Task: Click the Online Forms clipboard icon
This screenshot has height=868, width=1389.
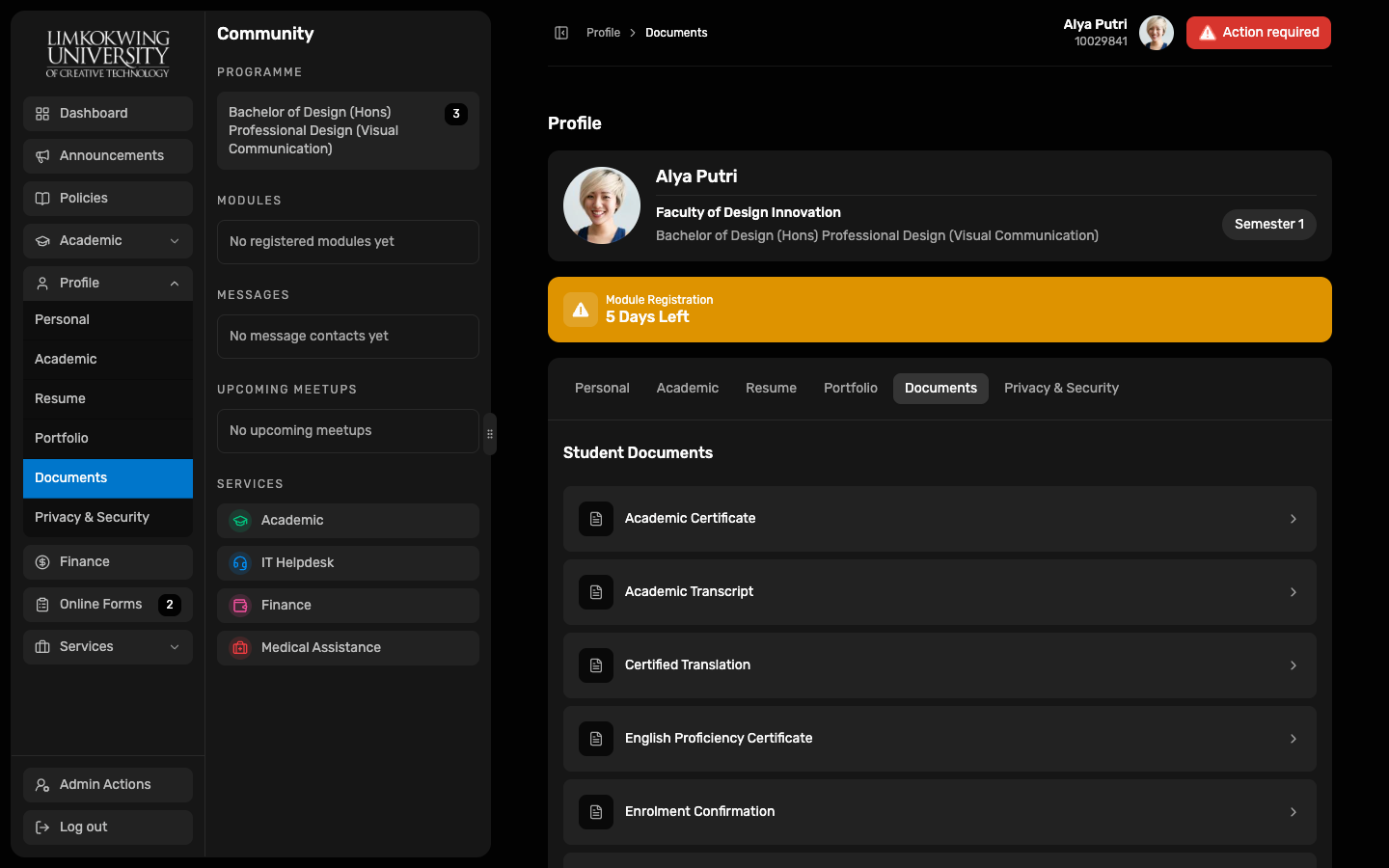Action: point(42,605)
